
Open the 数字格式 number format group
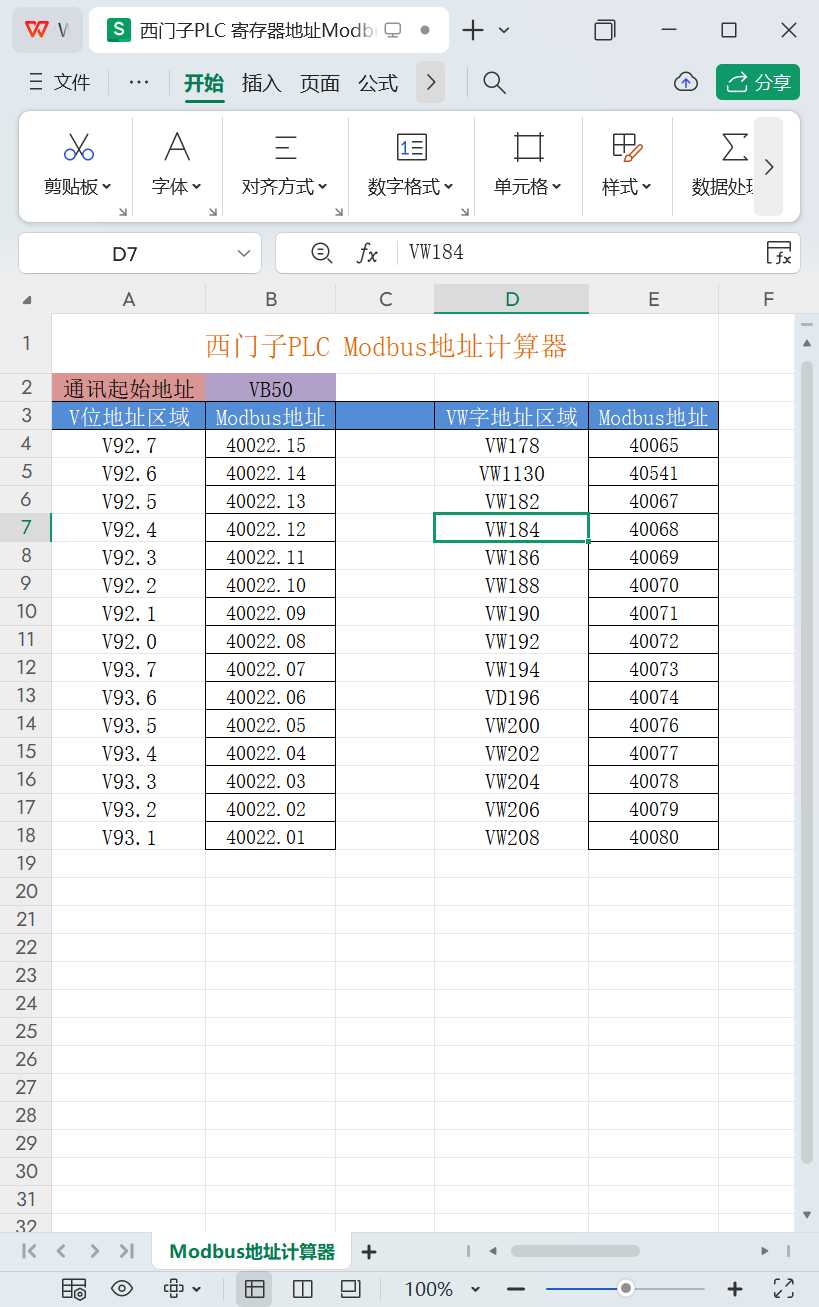click(411, 147)
